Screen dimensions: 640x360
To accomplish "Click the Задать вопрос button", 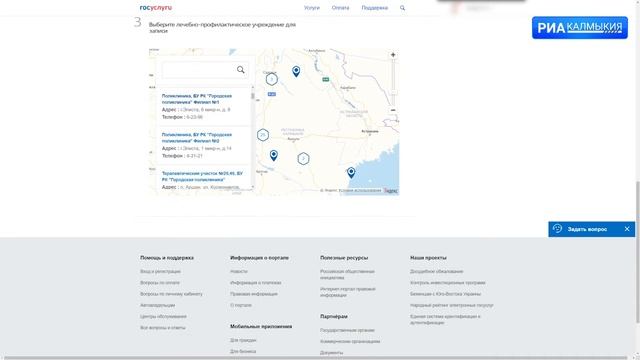I will point(591,229).
